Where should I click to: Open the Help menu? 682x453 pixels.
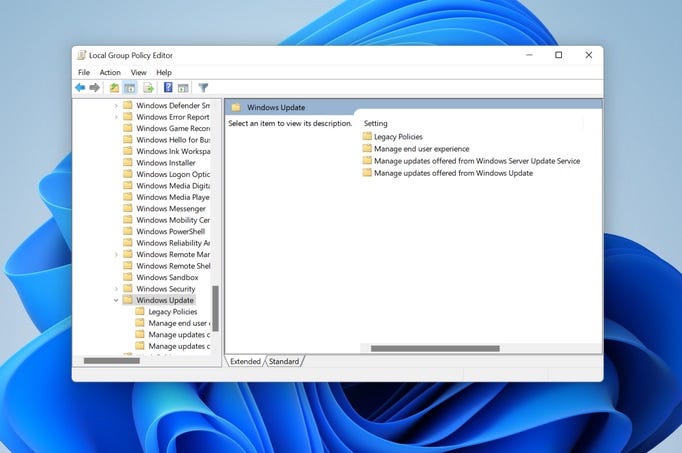pos(164,72)
